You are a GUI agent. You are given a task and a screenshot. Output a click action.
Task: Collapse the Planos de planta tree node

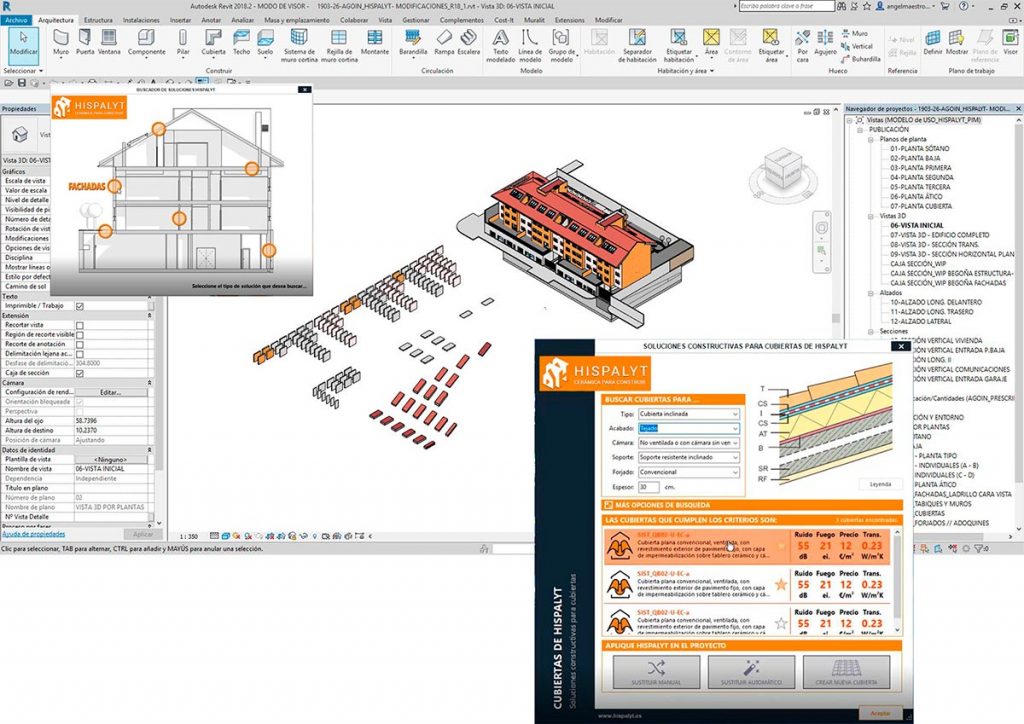tap(871, 139)
